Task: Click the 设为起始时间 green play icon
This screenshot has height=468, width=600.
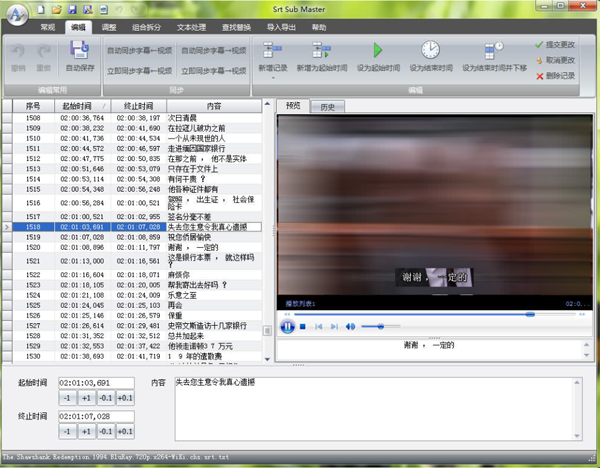Action: tap(378, 50)
